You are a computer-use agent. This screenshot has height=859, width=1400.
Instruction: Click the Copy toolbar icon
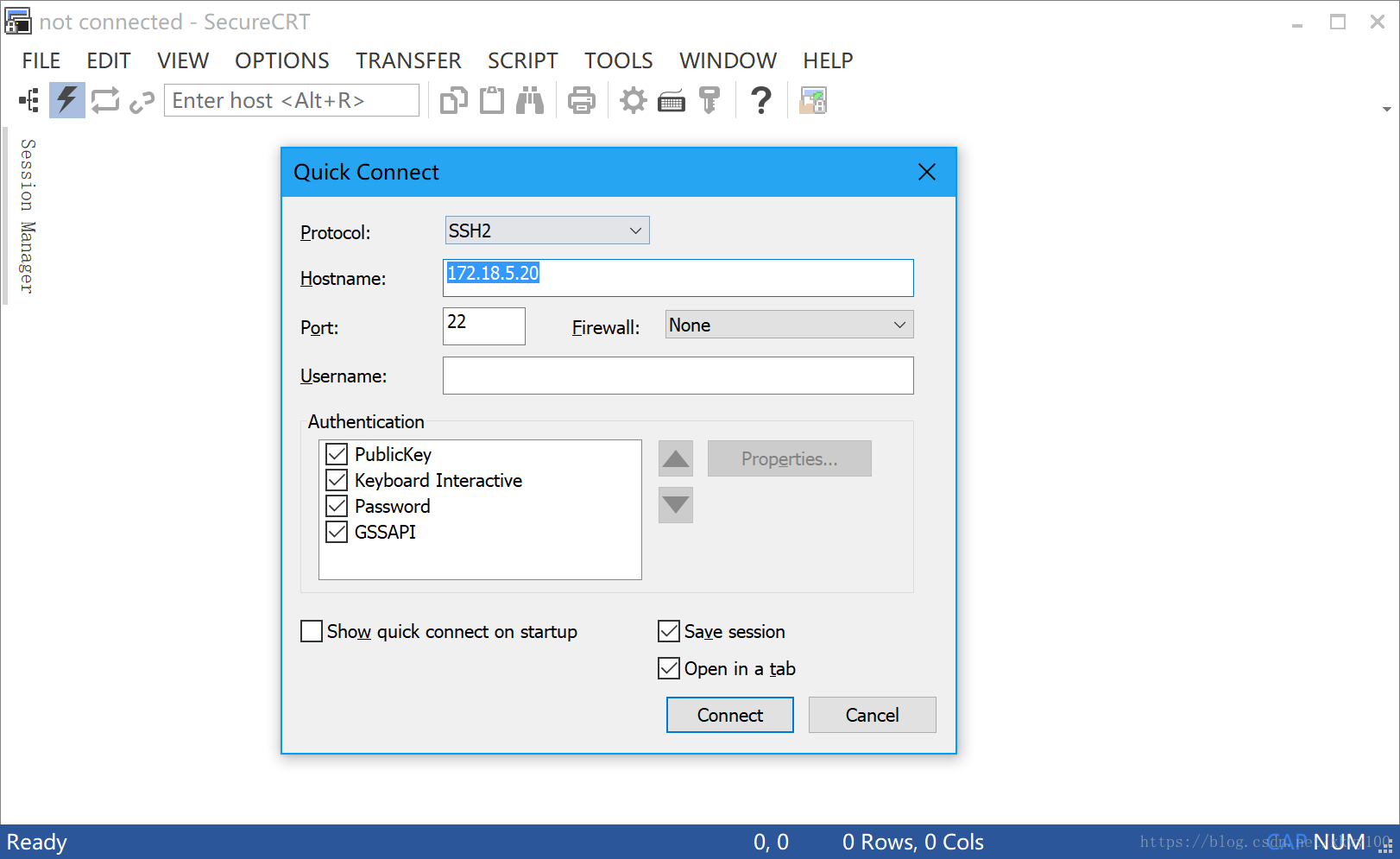tap(454, 101)
